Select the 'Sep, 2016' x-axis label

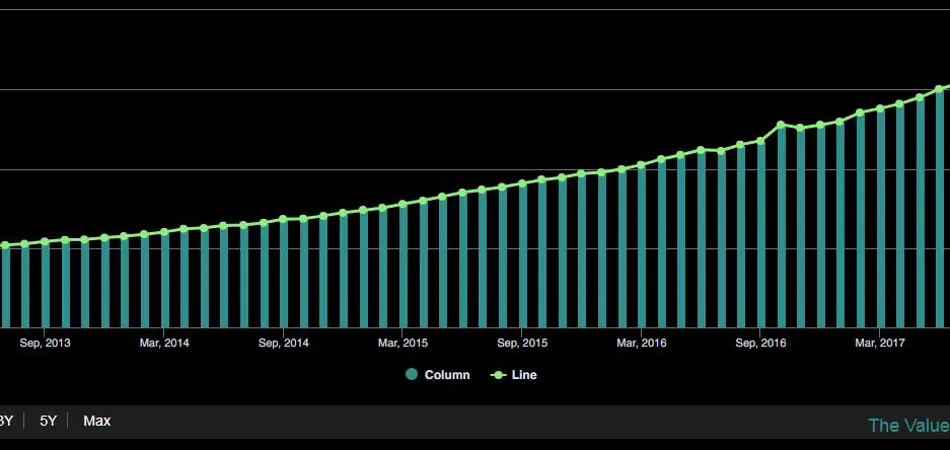pyautogui.click(x=761, y=343)
